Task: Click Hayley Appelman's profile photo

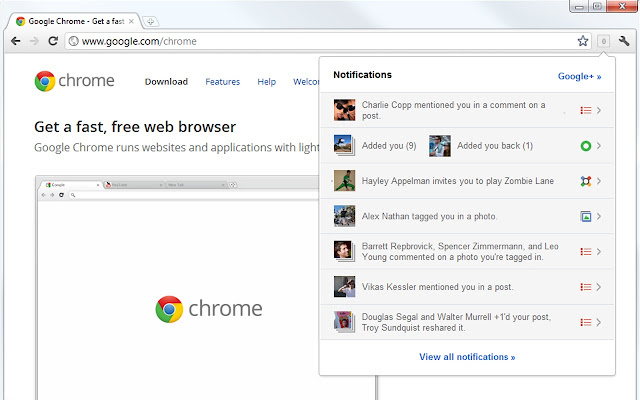Action: coord(344,180)
